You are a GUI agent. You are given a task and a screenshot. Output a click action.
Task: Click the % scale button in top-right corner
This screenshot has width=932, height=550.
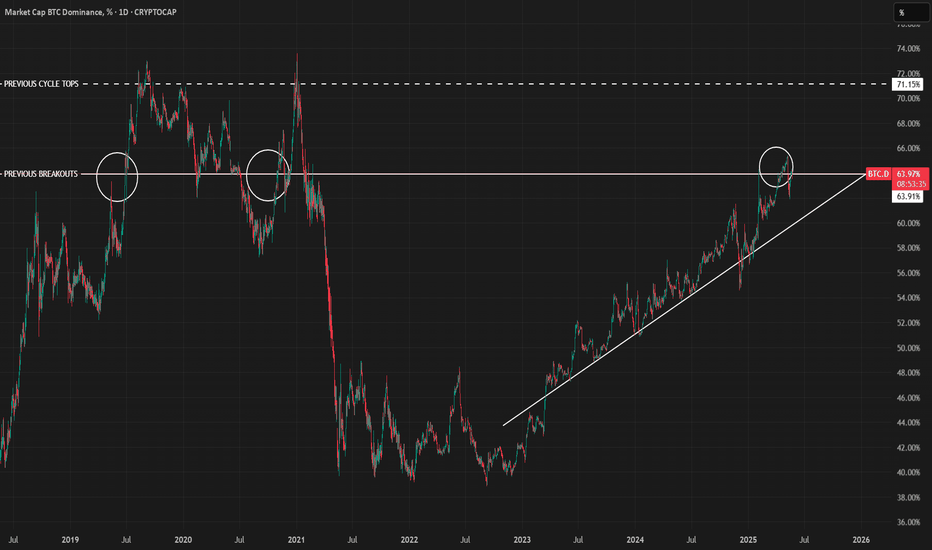tap(912, 12)
